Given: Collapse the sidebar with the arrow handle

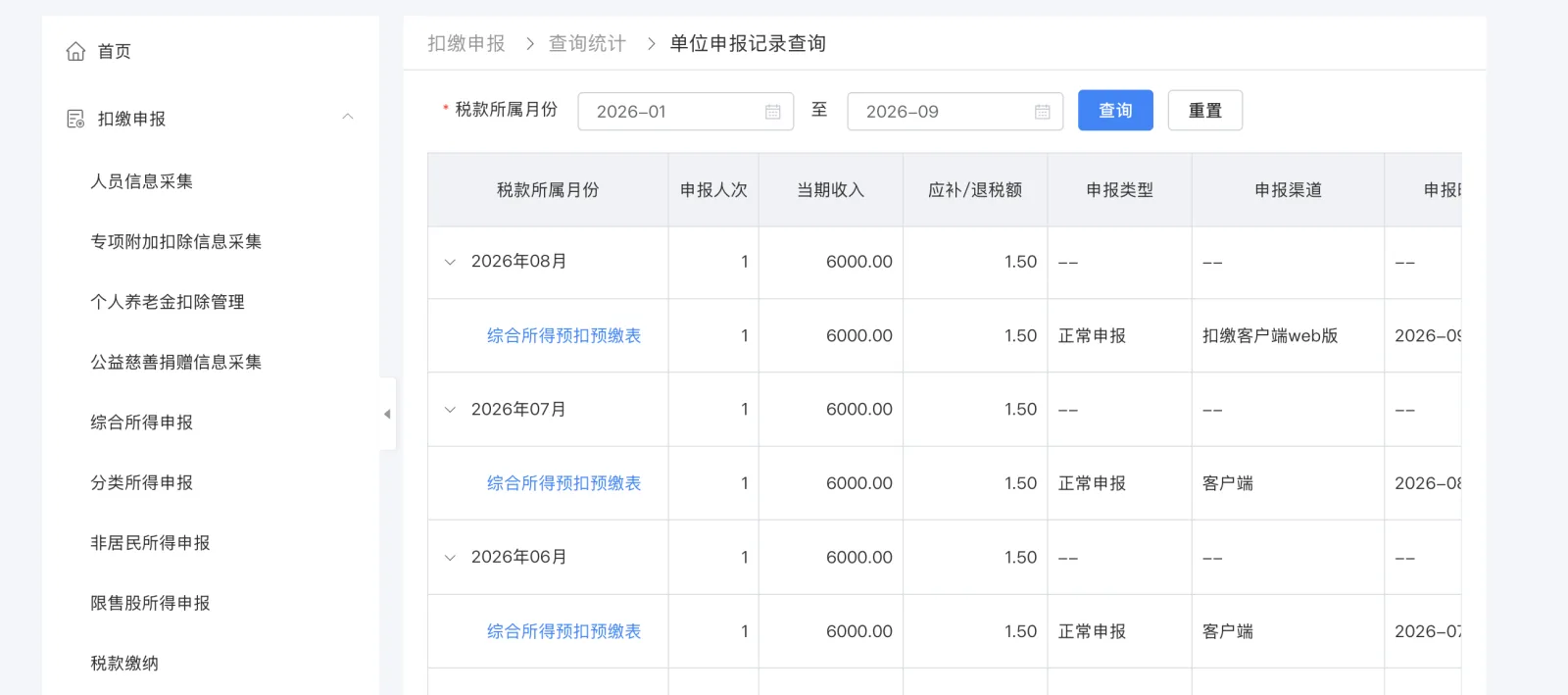Looking at the screenshot, I should (388, 414).
